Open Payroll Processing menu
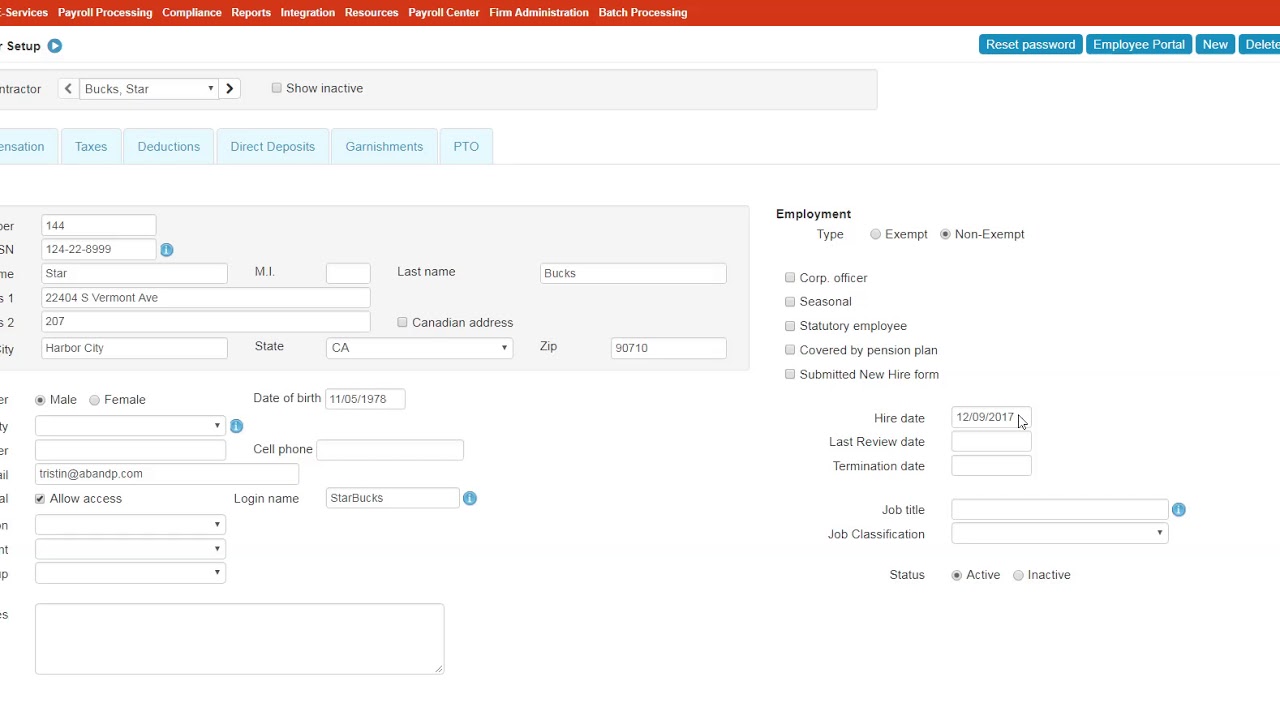Image resolution: width=1280 pixels, height=720 pixels. (105, 12)
